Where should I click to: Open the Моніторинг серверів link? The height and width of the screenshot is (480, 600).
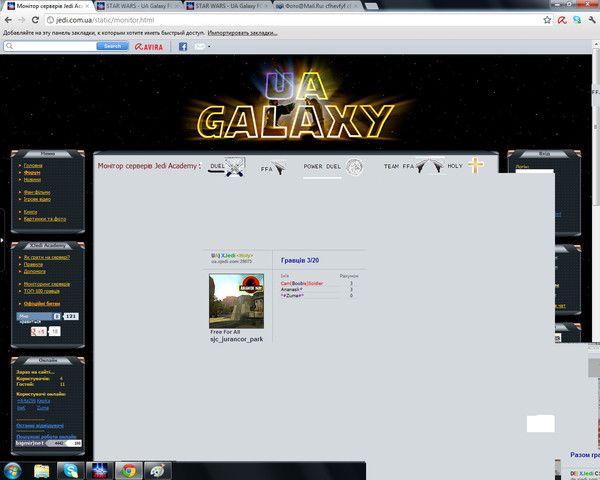pos(47,284)
